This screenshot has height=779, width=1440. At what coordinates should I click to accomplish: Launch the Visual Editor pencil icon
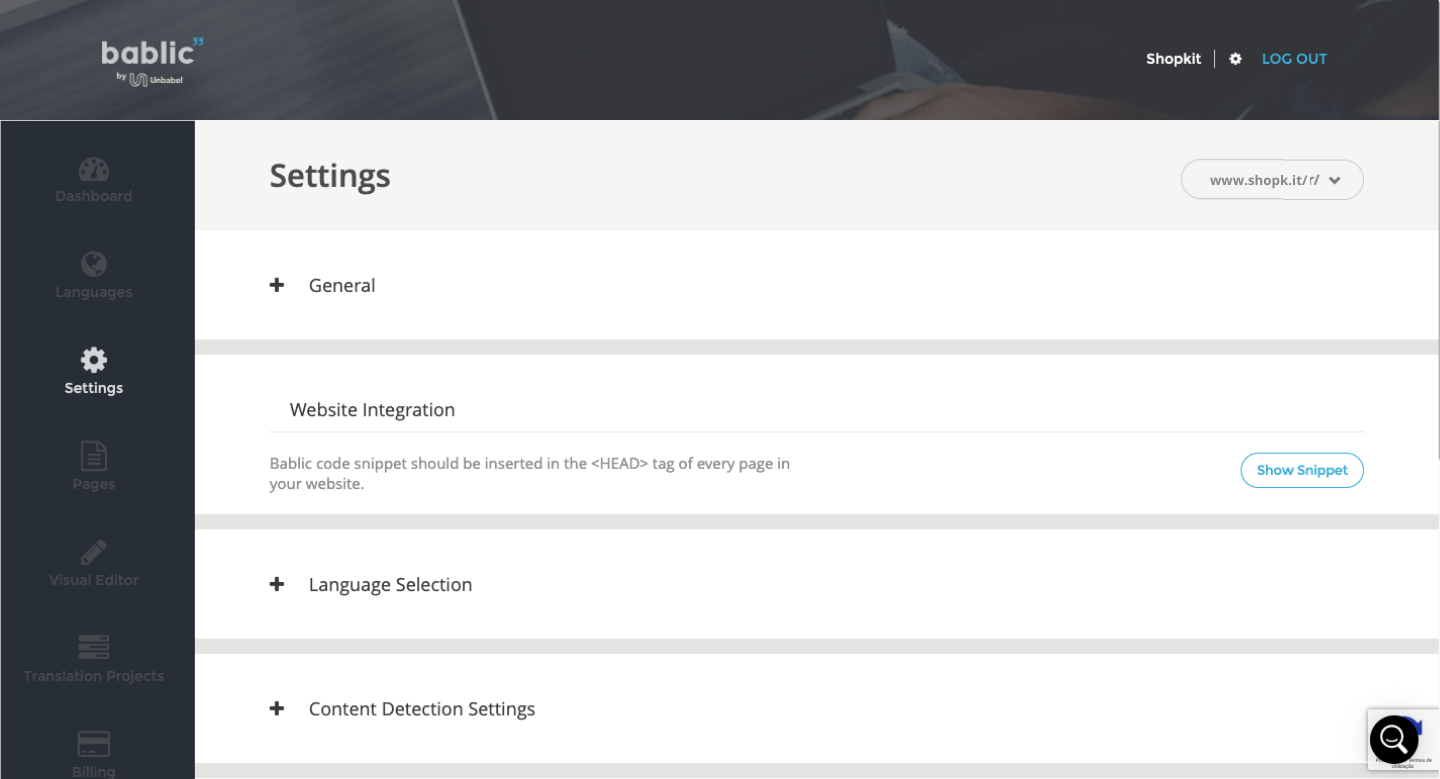94,552
